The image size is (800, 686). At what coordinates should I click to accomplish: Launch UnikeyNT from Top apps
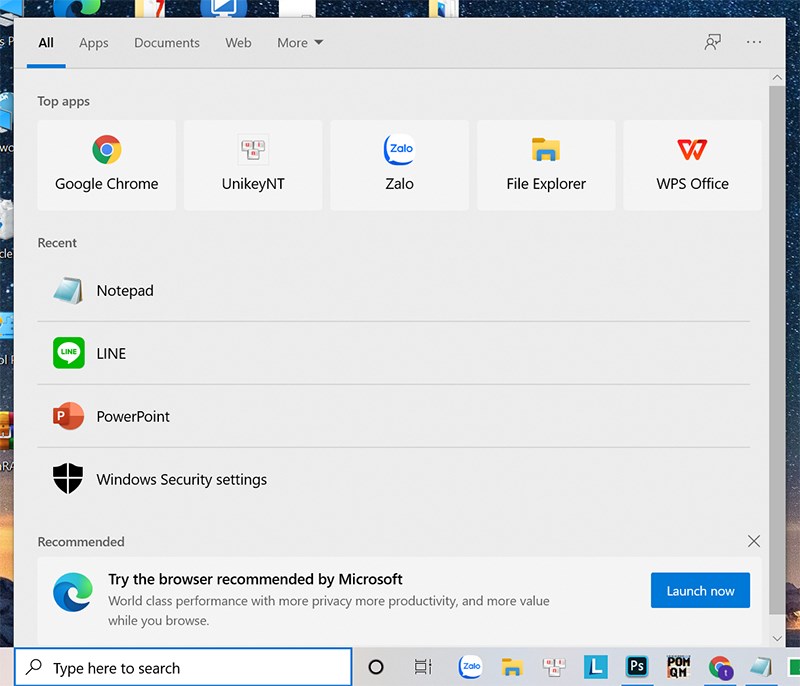point(253,165)
